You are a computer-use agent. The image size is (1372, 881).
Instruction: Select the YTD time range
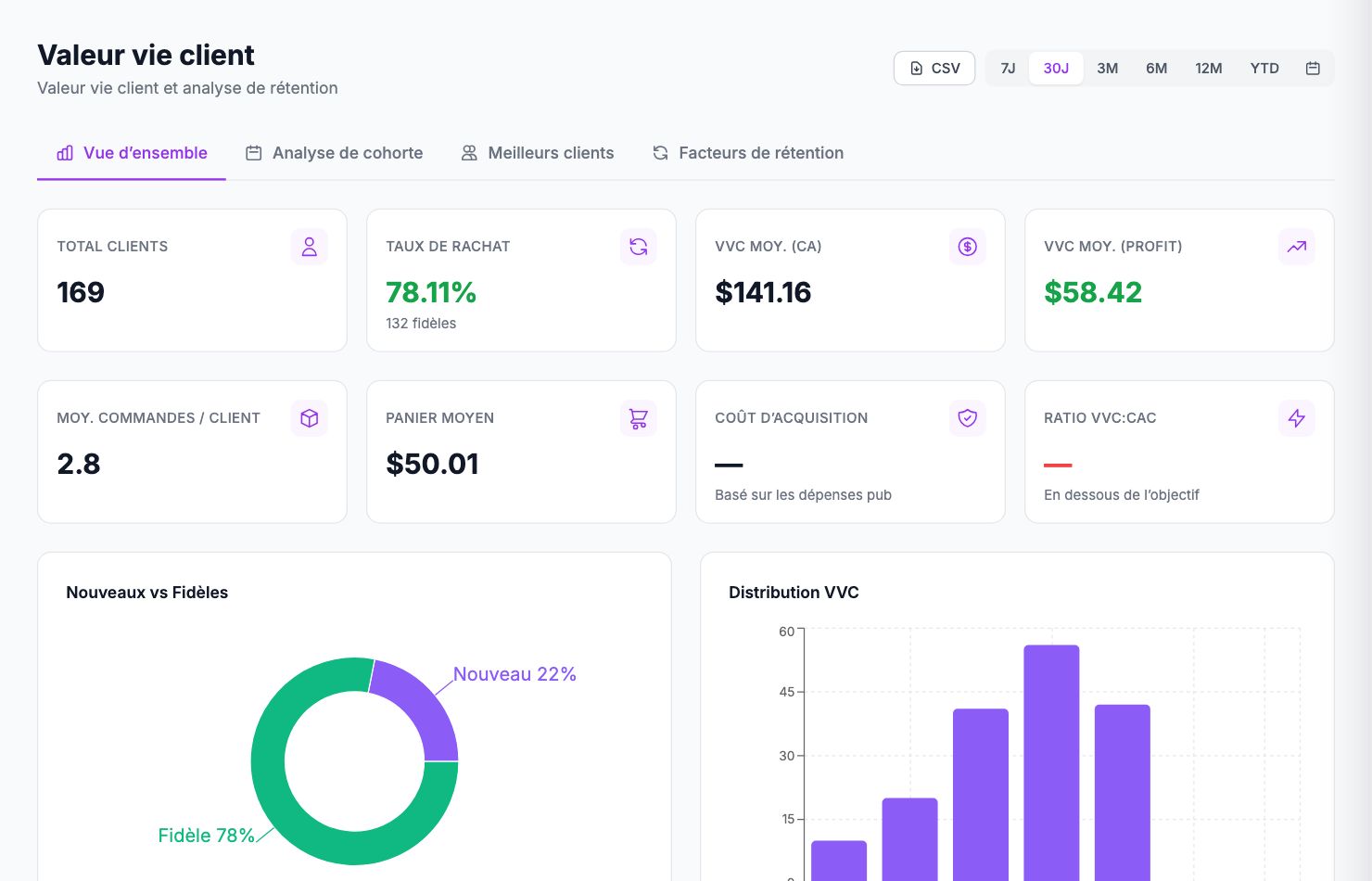pyautogui.click(x=1264, y=68)
